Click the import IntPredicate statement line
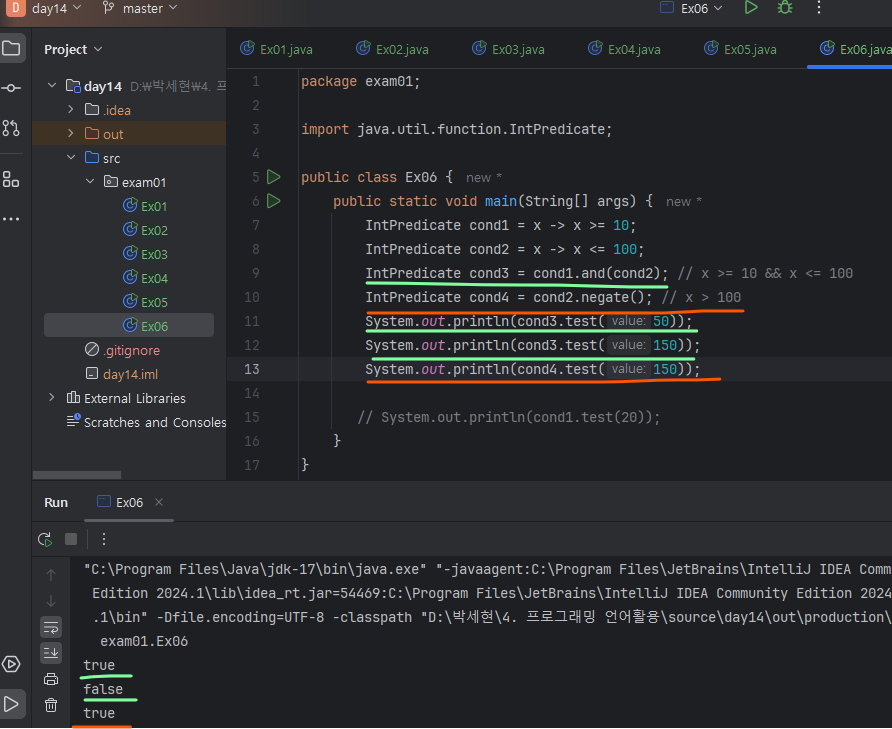This screenshot has width=892, height=729. [x=457, y=129]
